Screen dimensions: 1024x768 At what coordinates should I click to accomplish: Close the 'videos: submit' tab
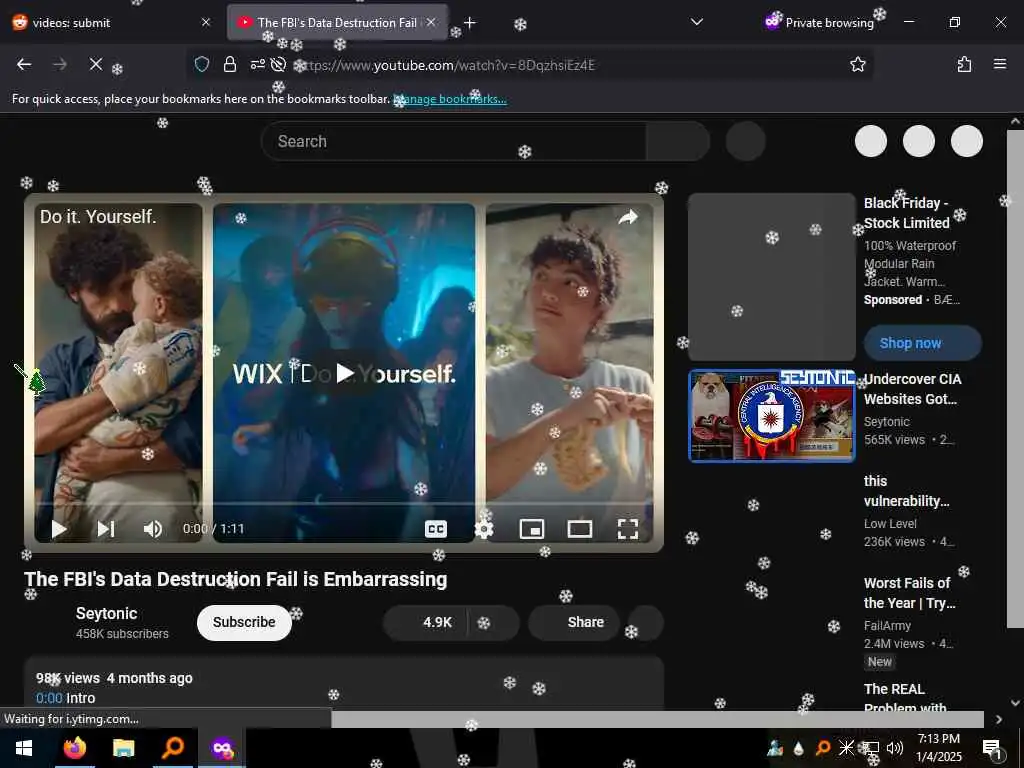click(x=206, y=22)
